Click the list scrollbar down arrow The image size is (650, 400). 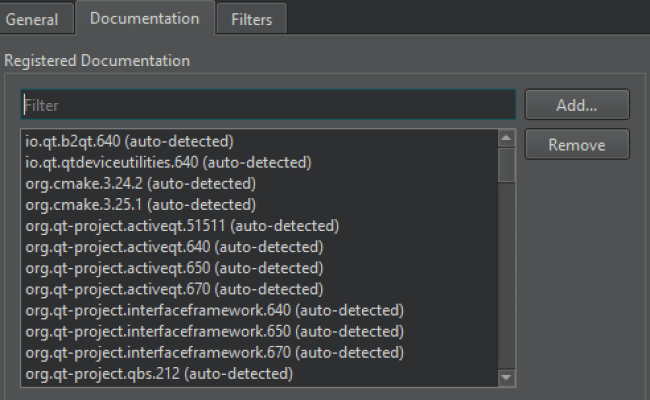[506, 377]
